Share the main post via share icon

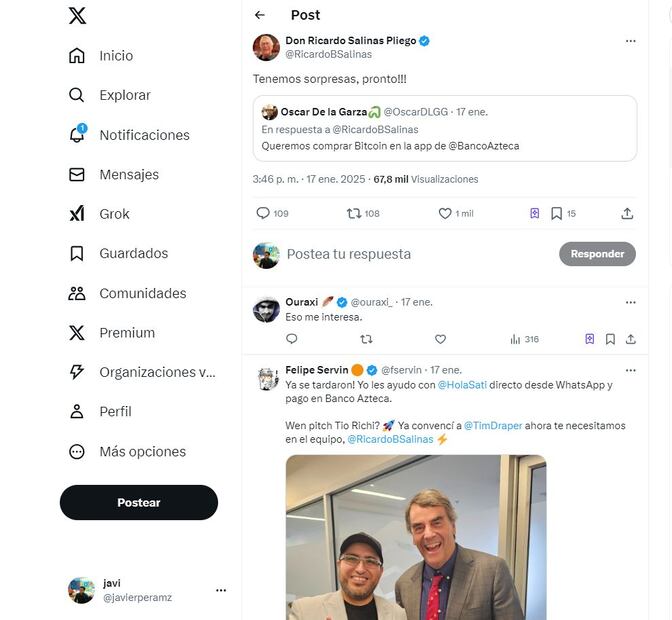(x=627, y=213)
